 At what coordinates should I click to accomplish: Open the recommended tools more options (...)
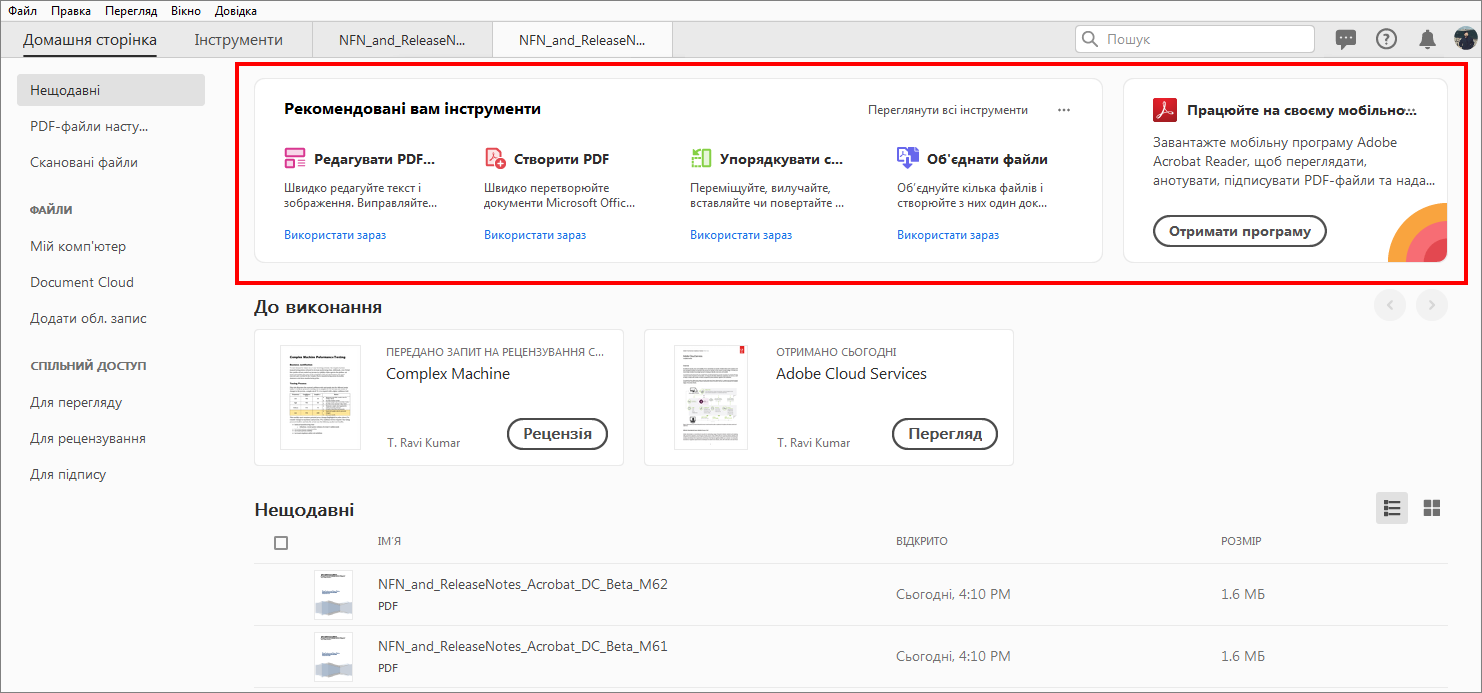pyautogui.click(x=1064, y=110)
